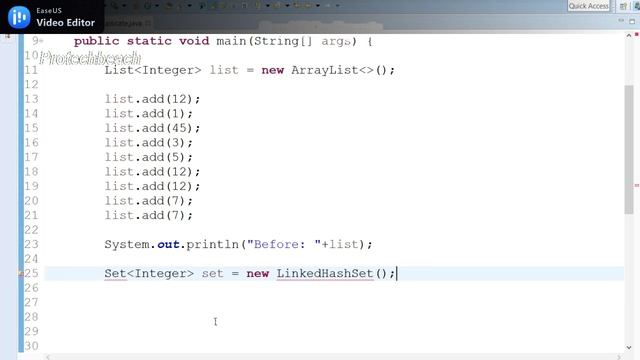Click 'String[]' parameter type on line 9
The width and height of the screenshot is (640, 360).
pos(283,41)
